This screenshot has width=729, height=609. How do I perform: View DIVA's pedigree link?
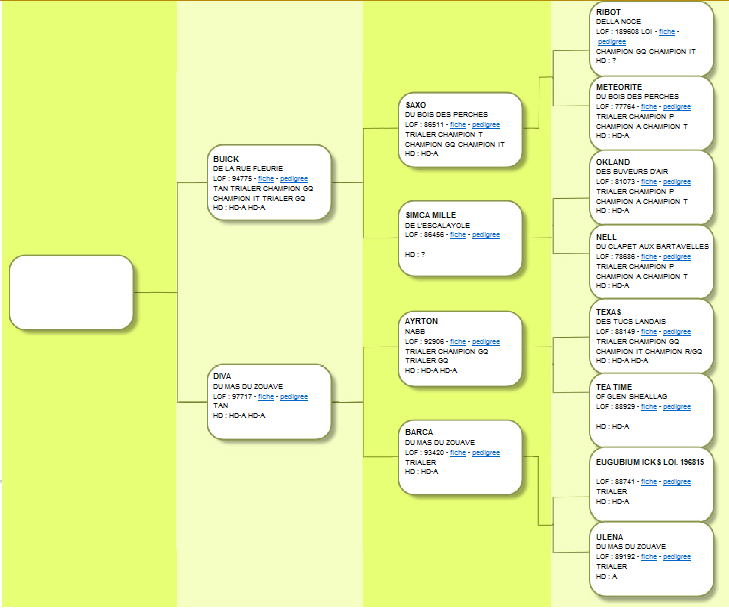tap(294, 396)
